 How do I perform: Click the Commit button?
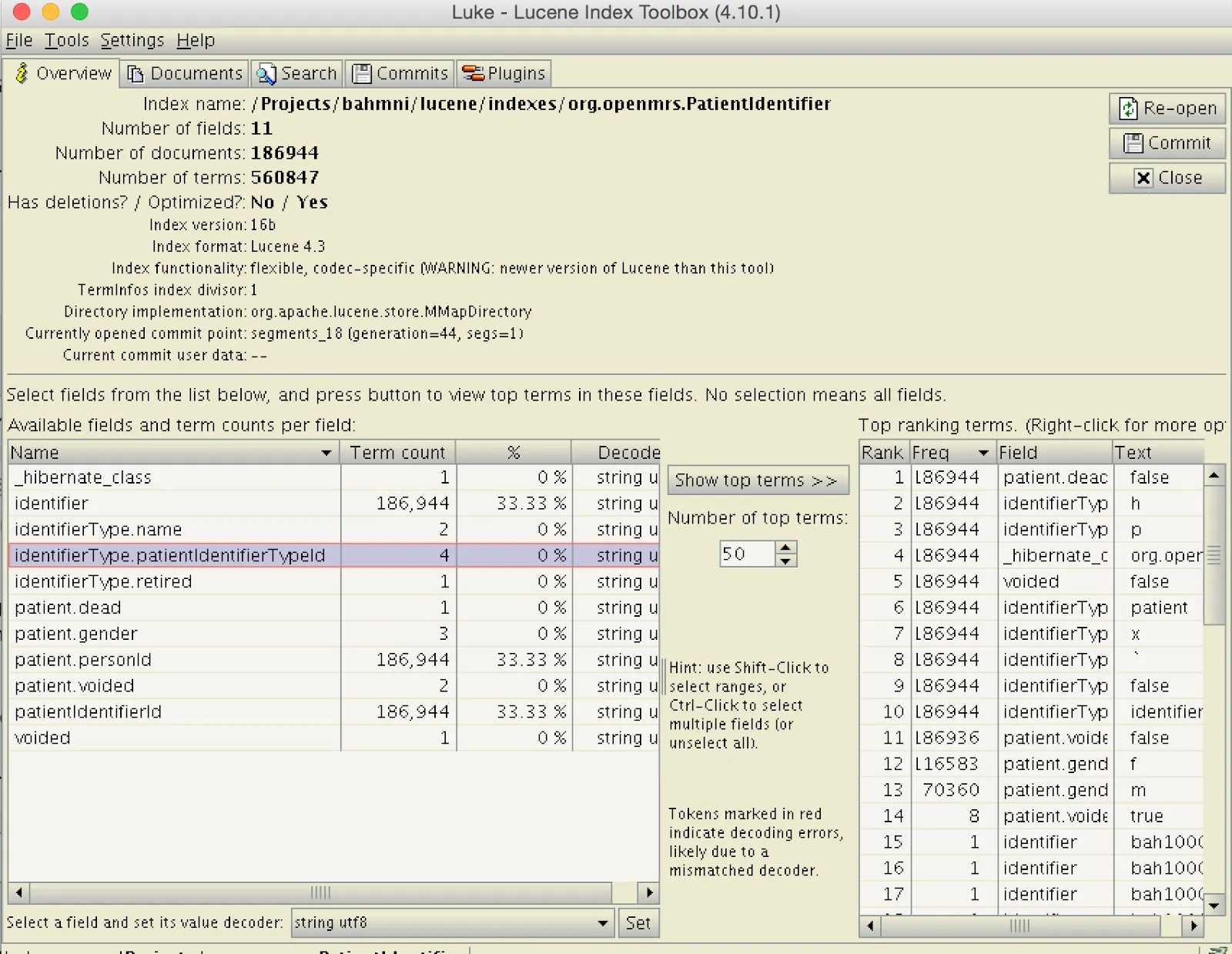pos(1167,143)
